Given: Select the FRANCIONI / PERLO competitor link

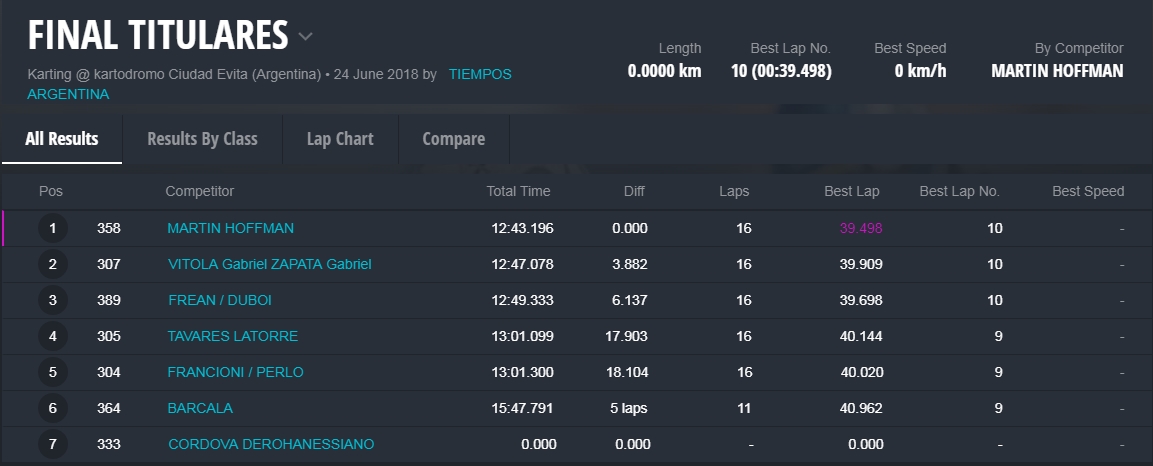Looking at the screenshot, I should [x=235, y=372].
